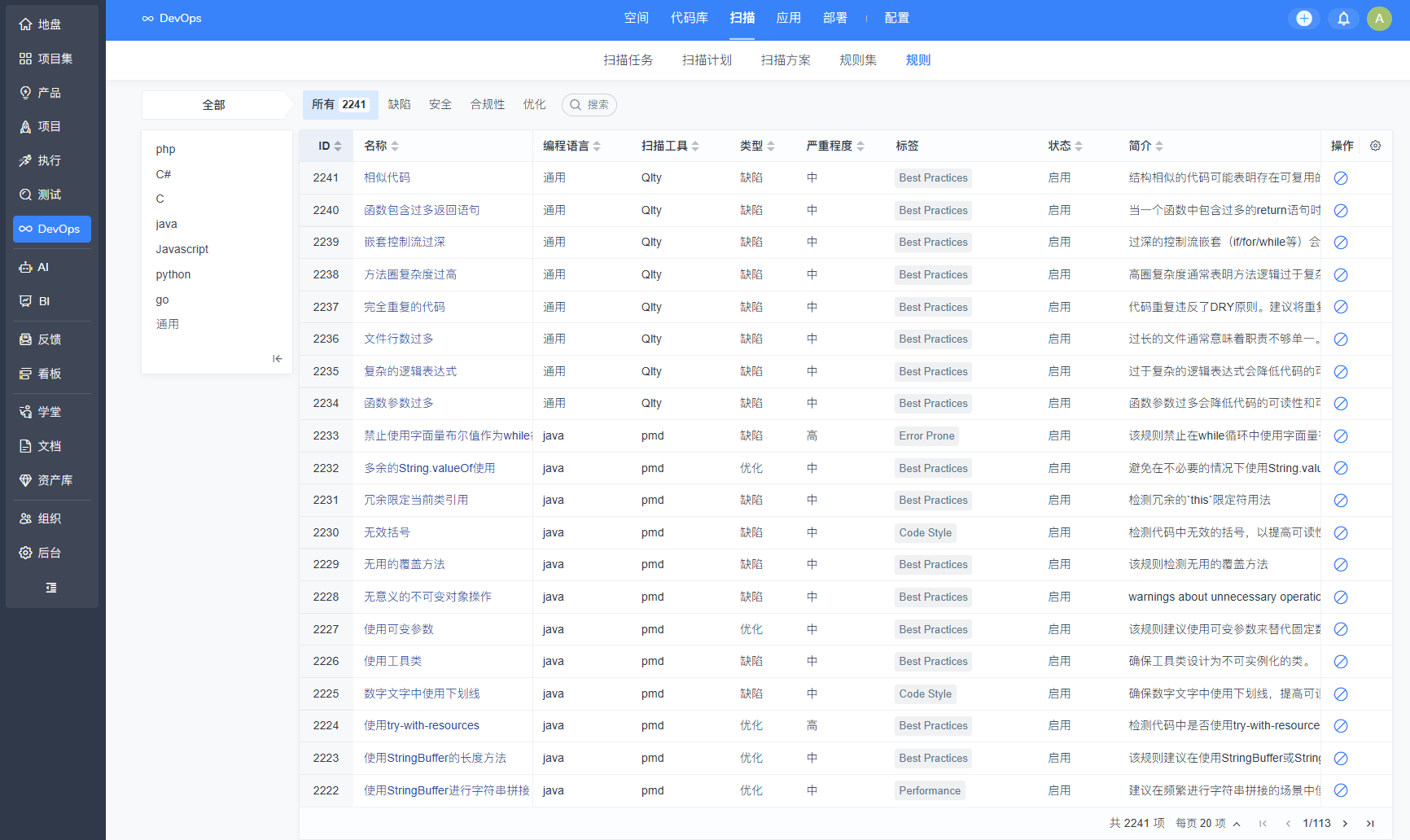Open the 代码库 top menu
The width and height of the screenshot is (1410, 840).
(689, 18)
